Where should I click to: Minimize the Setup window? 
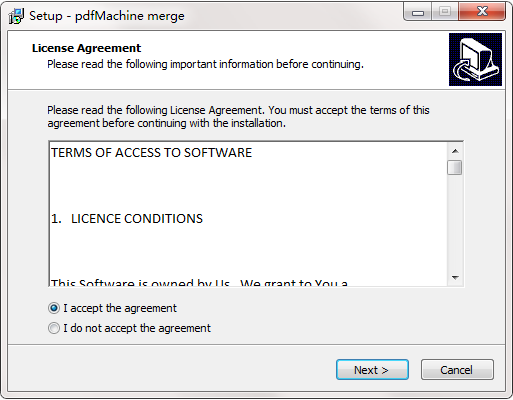(418, 12)
